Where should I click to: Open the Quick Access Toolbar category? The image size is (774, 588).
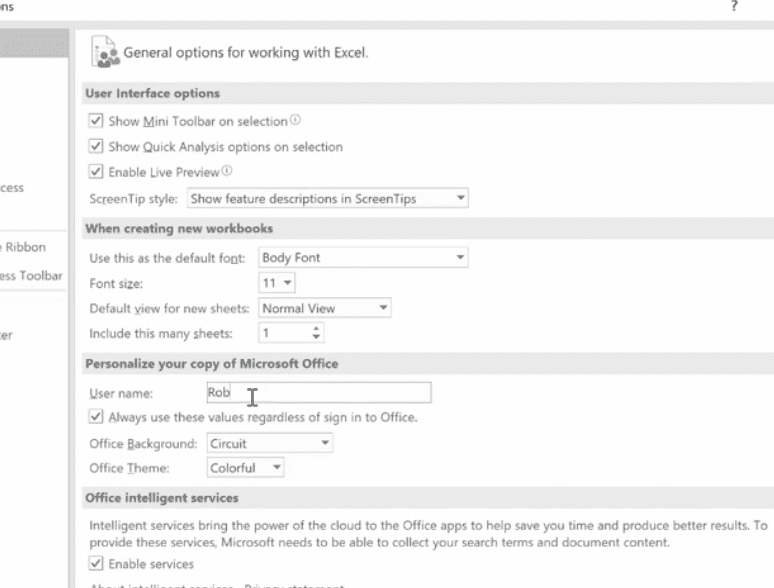32,275
